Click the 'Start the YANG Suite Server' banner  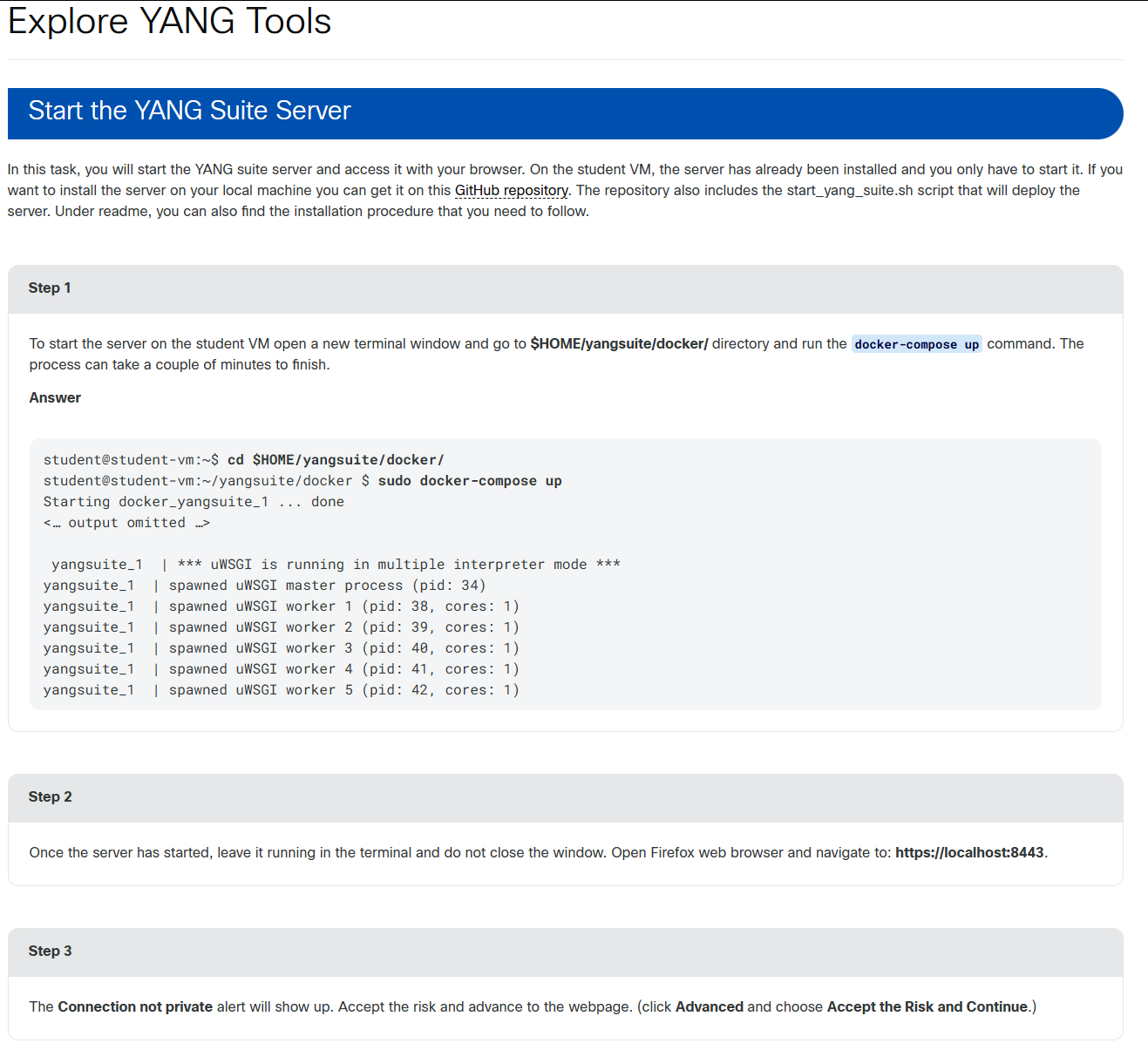click(565, 113)
